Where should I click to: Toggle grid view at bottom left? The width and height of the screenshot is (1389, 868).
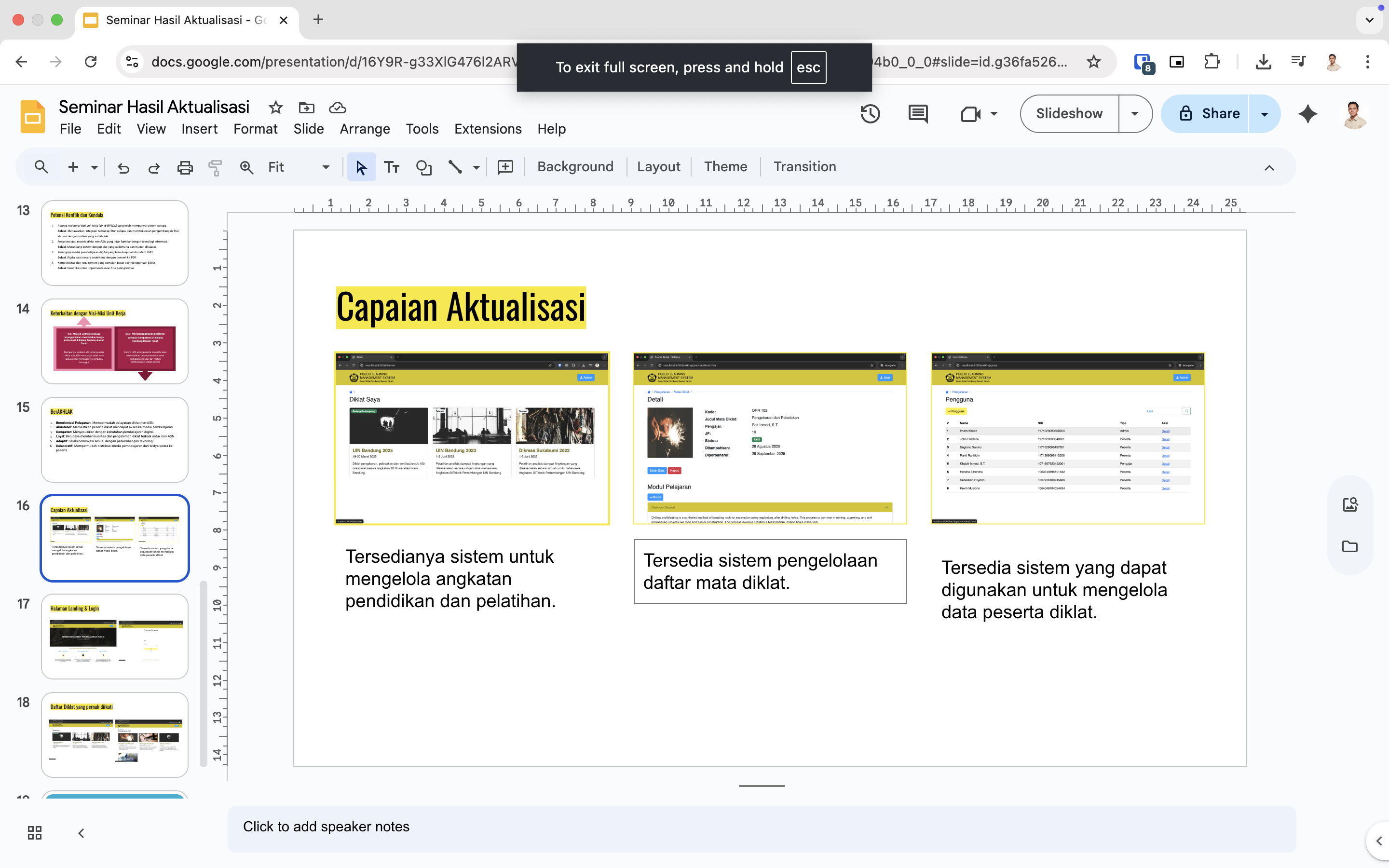pyautogui.click(x=34, y=832)
